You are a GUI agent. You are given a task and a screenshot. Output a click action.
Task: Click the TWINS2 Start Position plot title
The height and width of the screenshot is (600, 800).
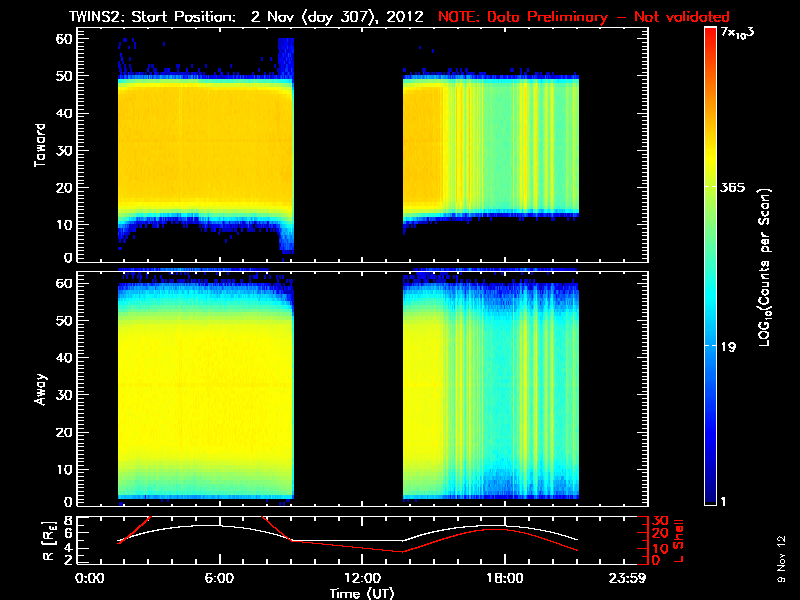click(250, 17)
